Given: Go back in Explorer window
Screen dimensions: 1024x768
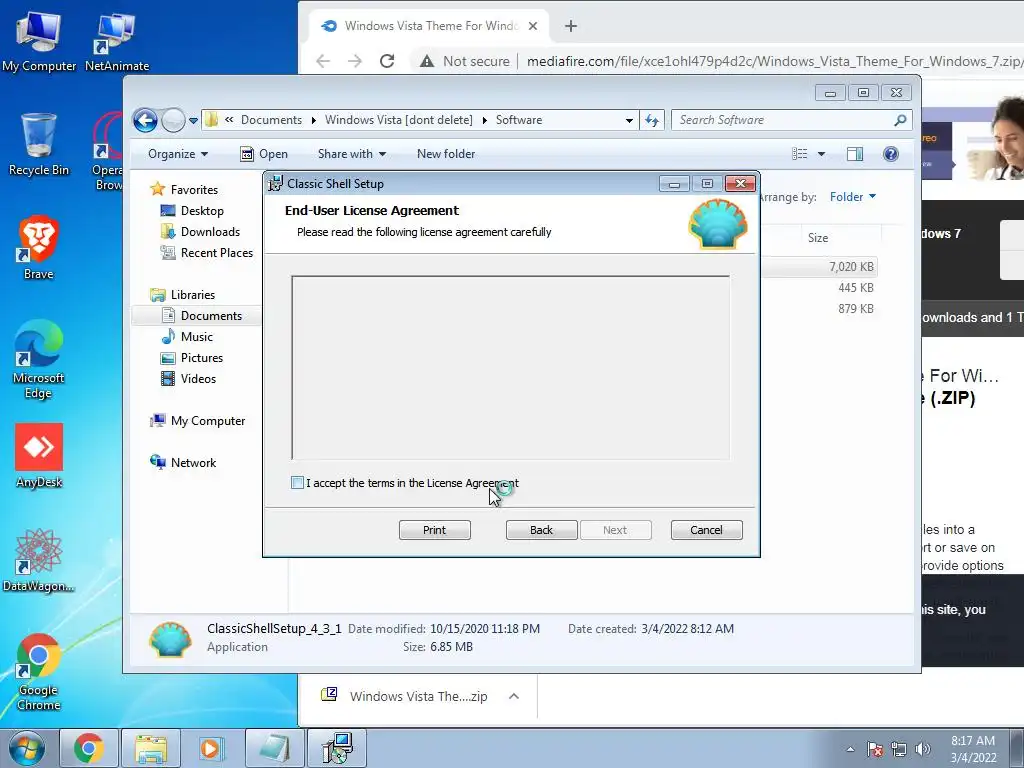Looking at the screenshot, I should [145, 120].
